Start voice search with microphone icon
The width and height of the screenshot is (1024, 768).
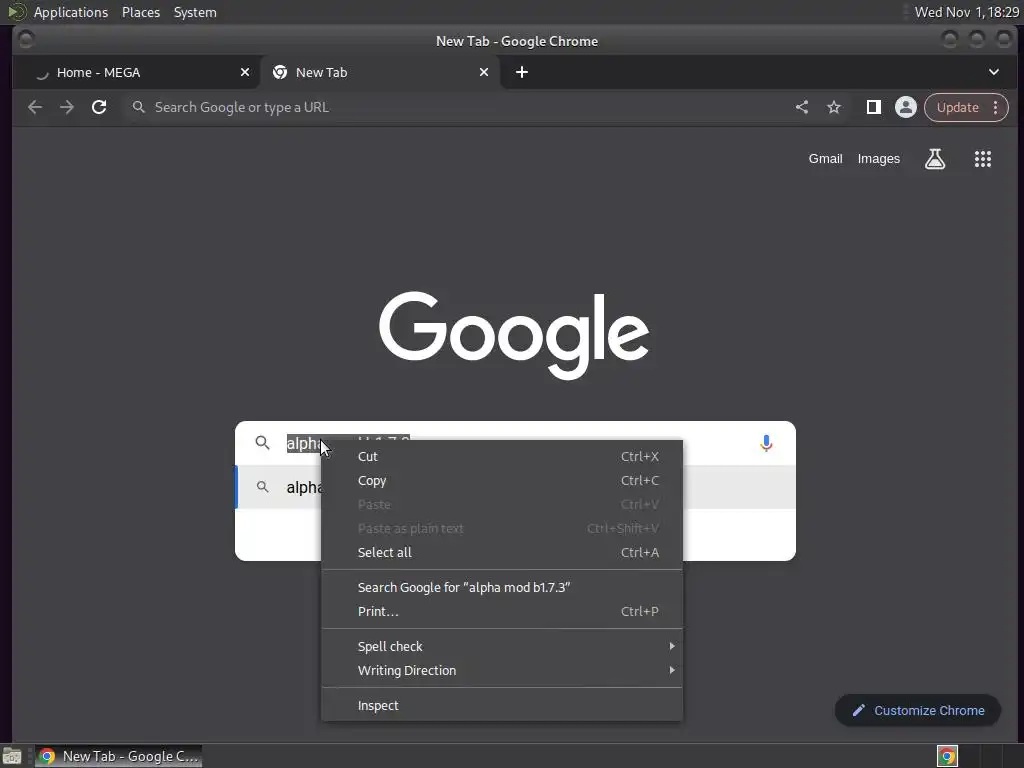[x=766, y=443]
